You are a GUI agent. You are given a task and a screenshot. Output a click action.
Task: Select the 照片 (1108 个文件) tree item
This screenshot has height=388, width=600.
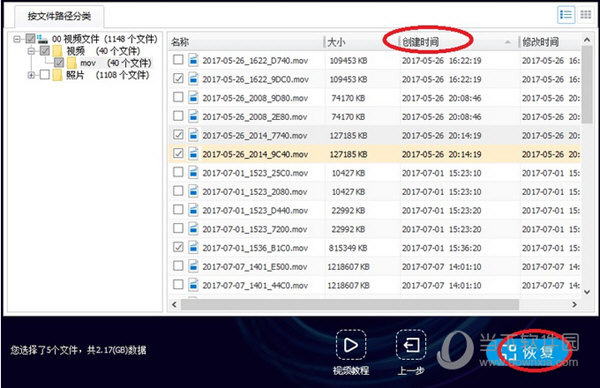click(108, 75)
